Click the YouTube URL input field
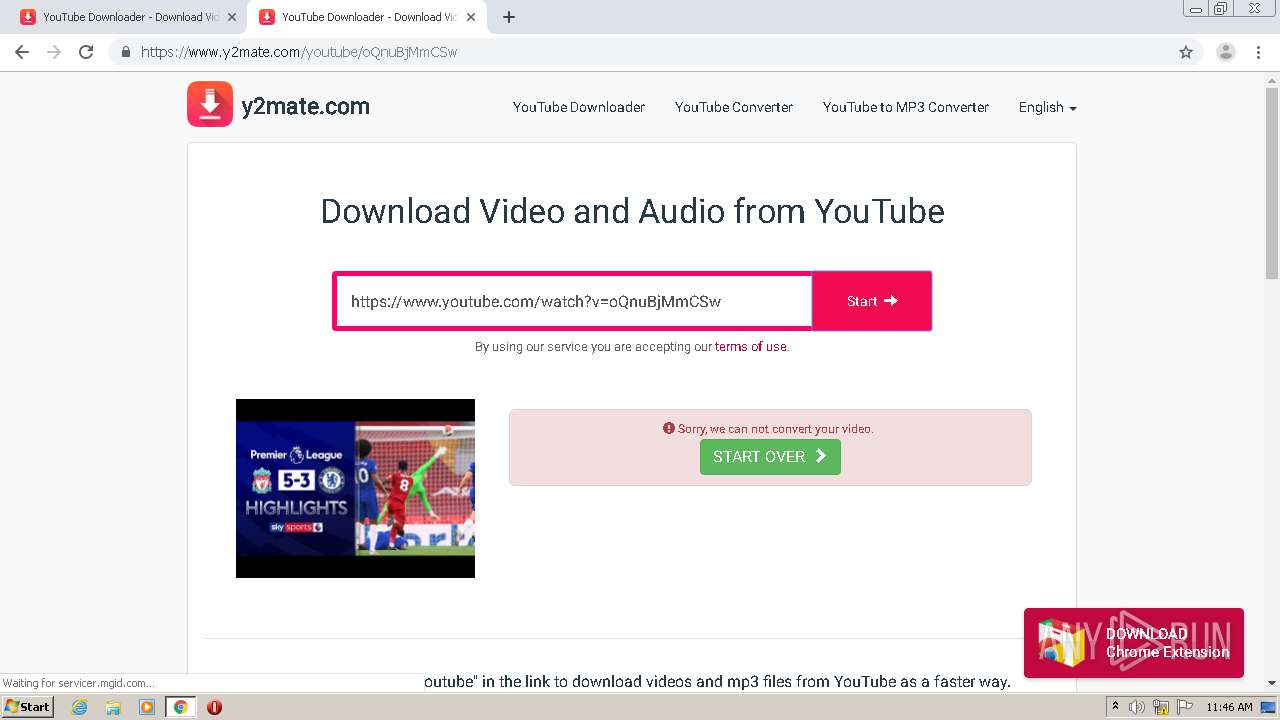The height and width of the screenshot is (720, 1280). point(573,301)
